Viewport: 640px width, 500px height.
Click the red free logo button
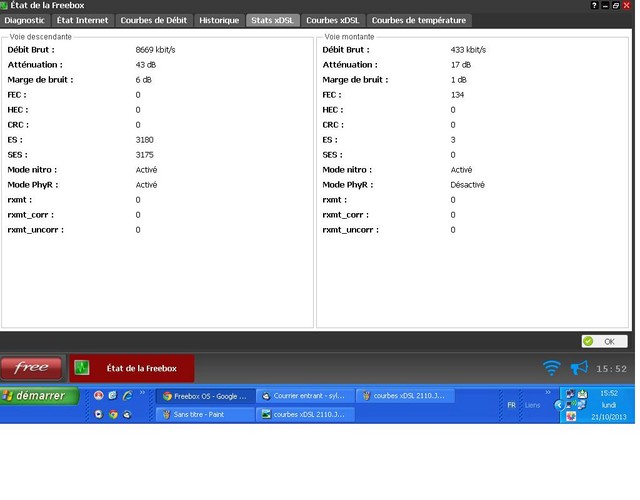31,368
